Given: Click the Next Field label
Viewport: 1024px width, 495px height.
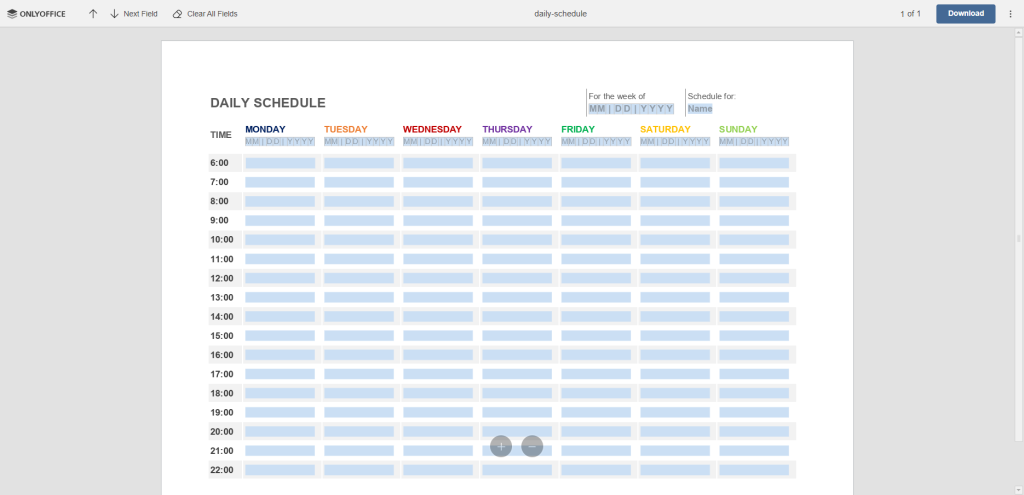Looking at the screenshot, I should (140, 14).
